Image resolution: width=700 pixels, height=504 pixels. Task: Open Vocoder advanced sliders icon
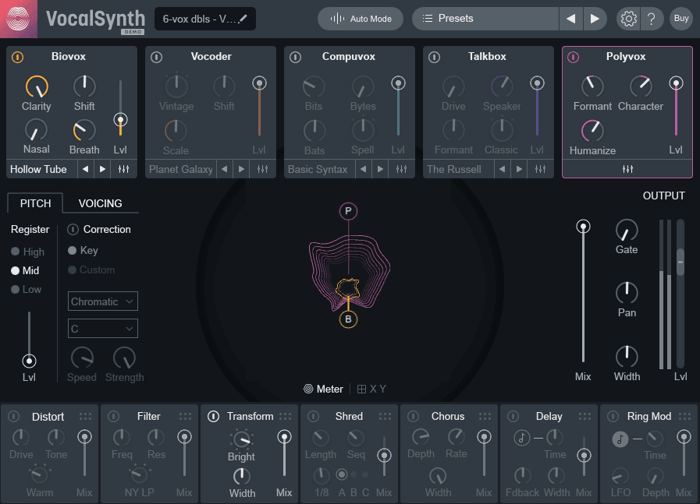(x=262, y=169)
